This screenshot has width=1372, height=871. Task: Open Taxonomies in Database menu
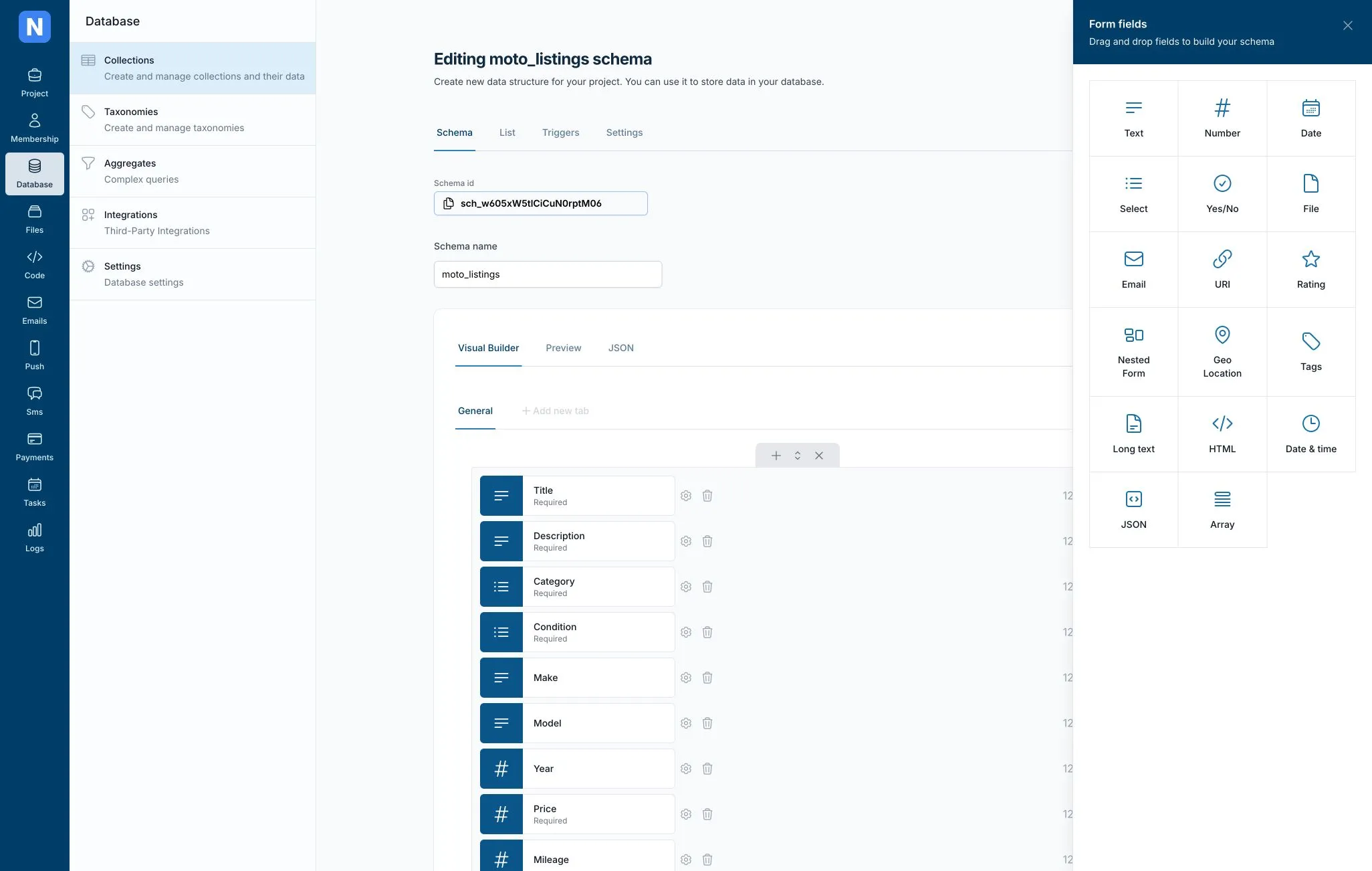[193, 120]
